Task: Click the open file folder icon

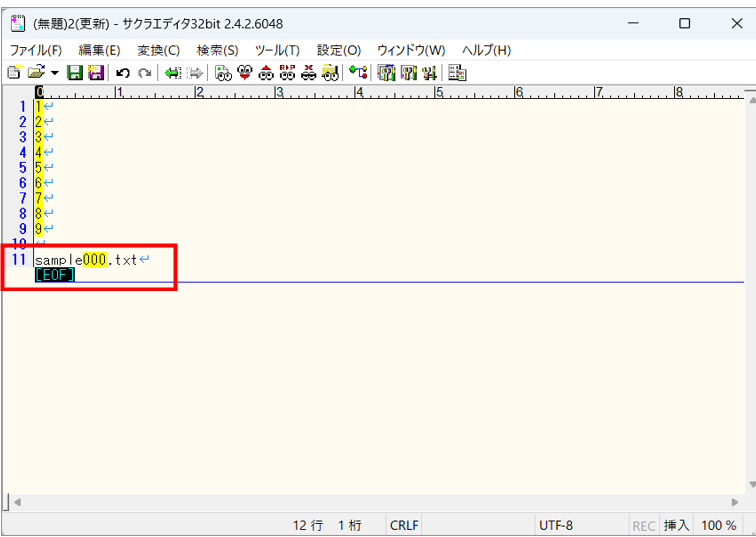Action: 35,73
